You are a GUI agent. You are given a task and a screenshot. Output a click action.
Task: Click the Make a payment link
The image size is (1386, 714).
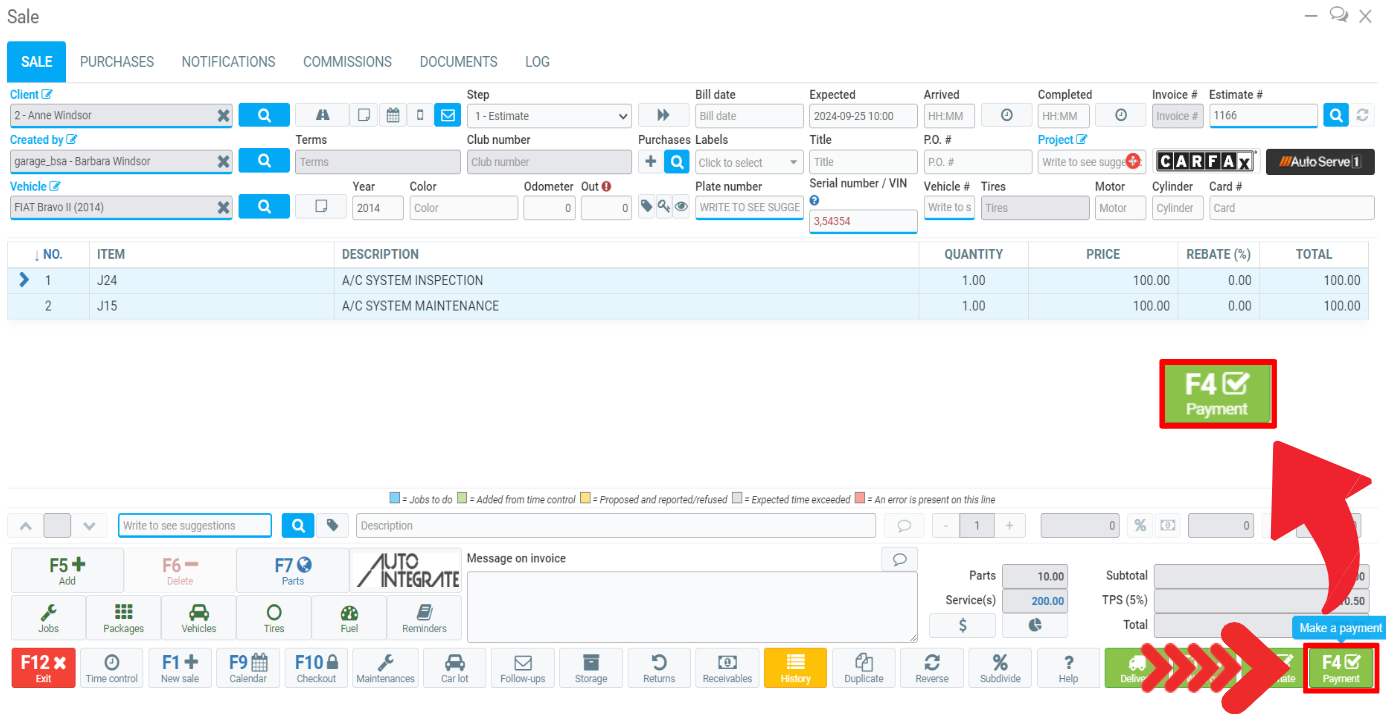[x=1339, y=627]
